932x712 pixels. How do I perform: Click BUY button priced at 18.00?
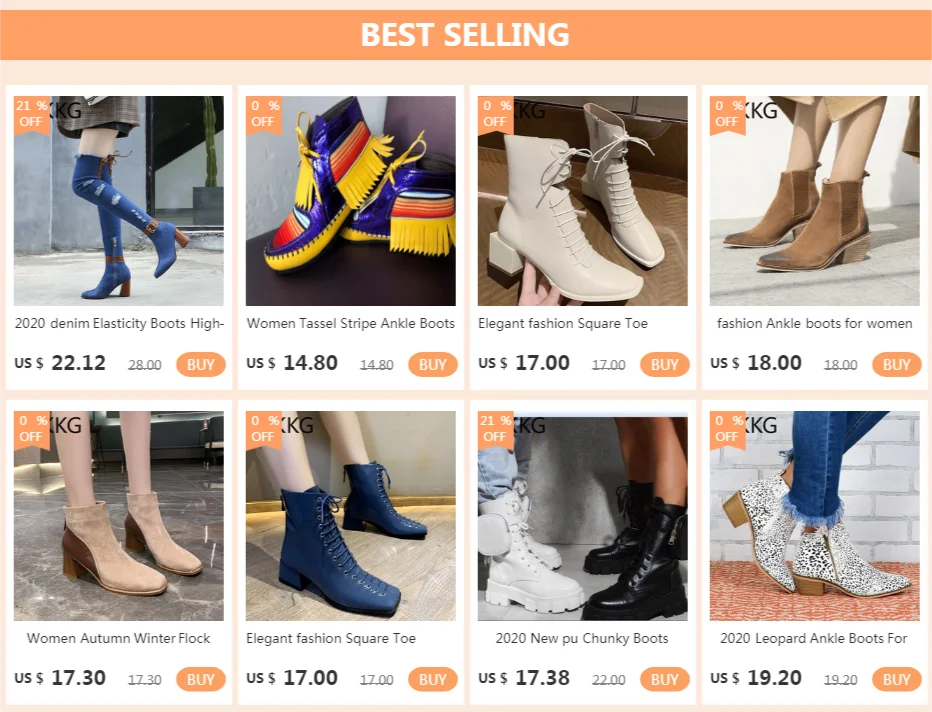pos(896,364)
